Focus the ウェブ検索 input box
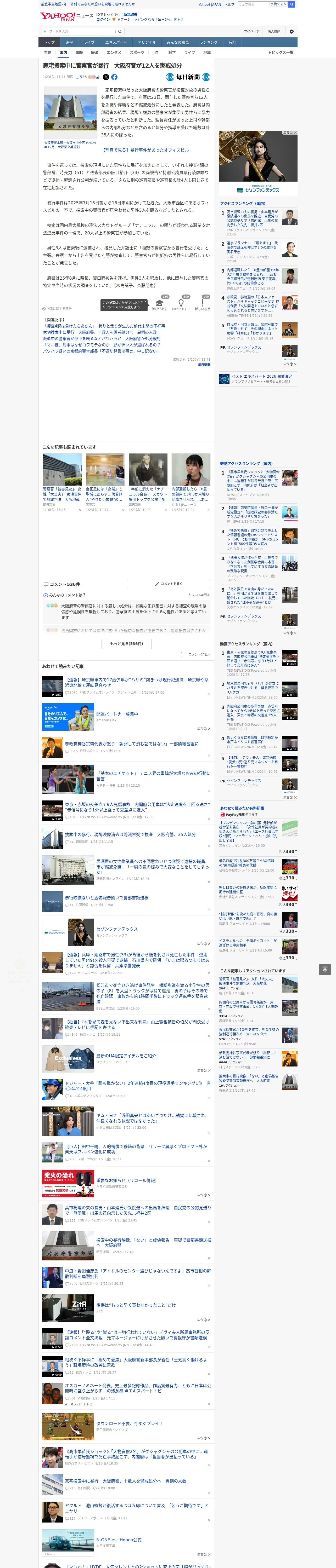This screenshot has height=1568, width=336. coord(254,4)
